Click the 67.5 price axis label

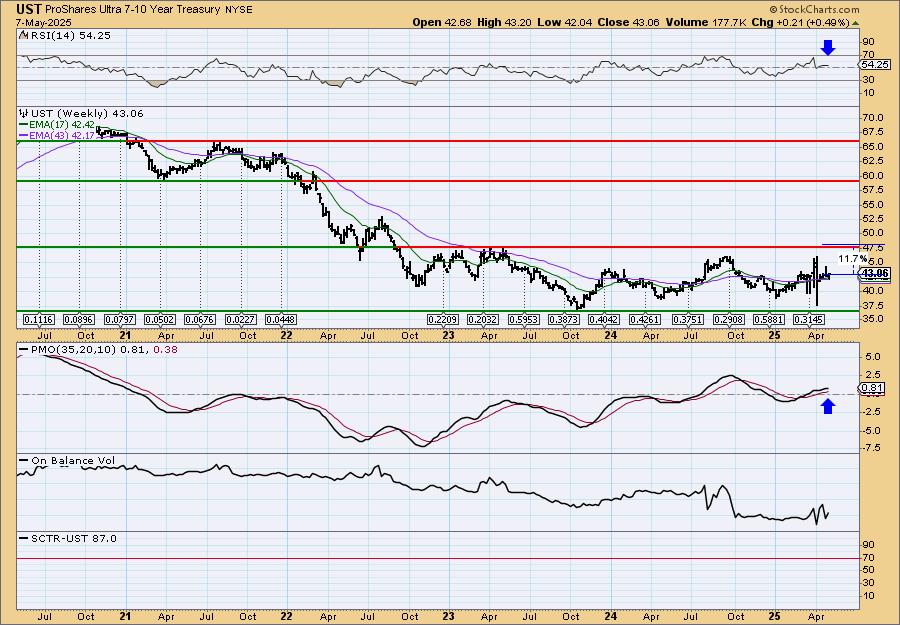click(x=873, y=132)
